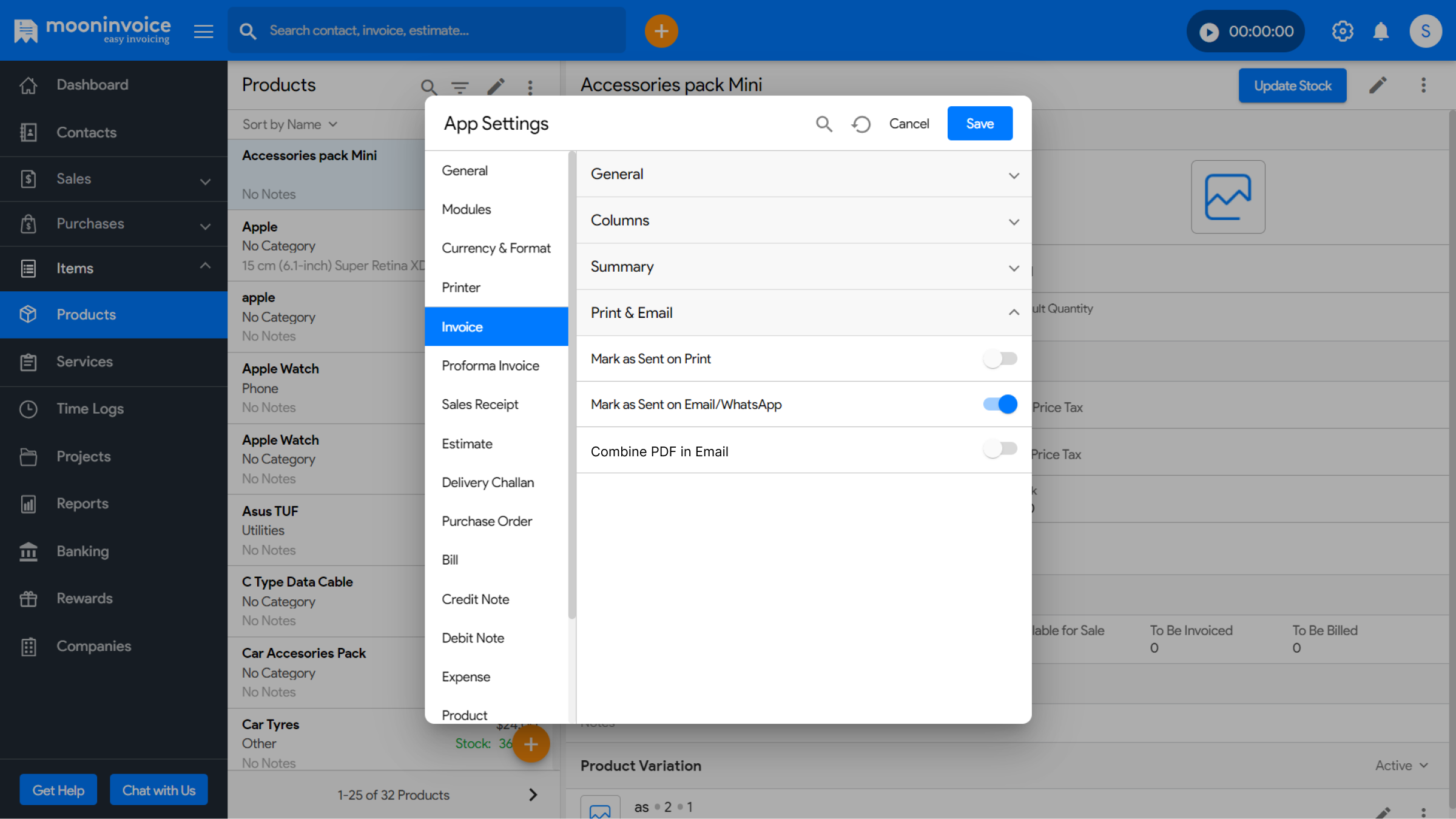Click Chat with Us button
The height and width of the screenshot is (819, 1456).
159,790
